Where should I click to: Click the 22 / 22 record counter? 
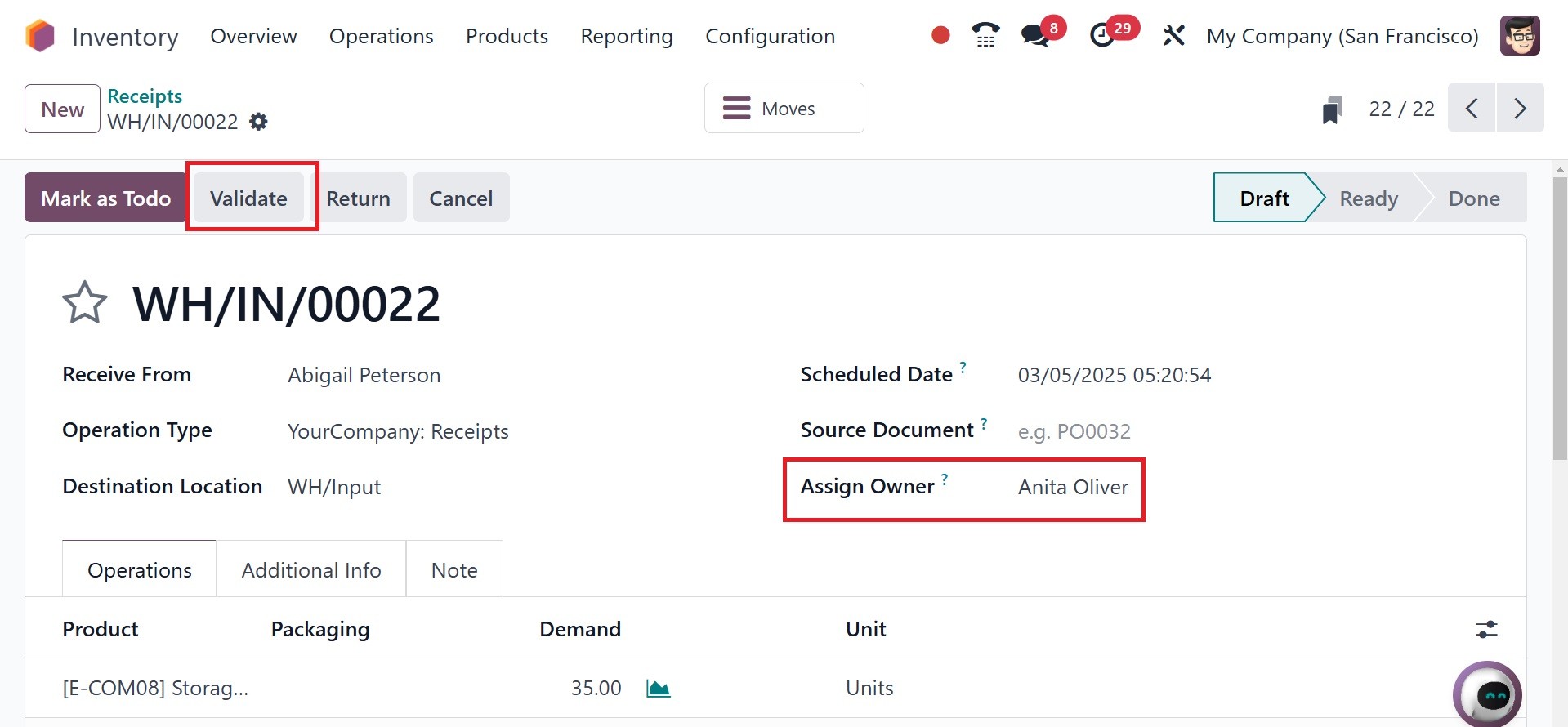click(x=1401, y=109)
